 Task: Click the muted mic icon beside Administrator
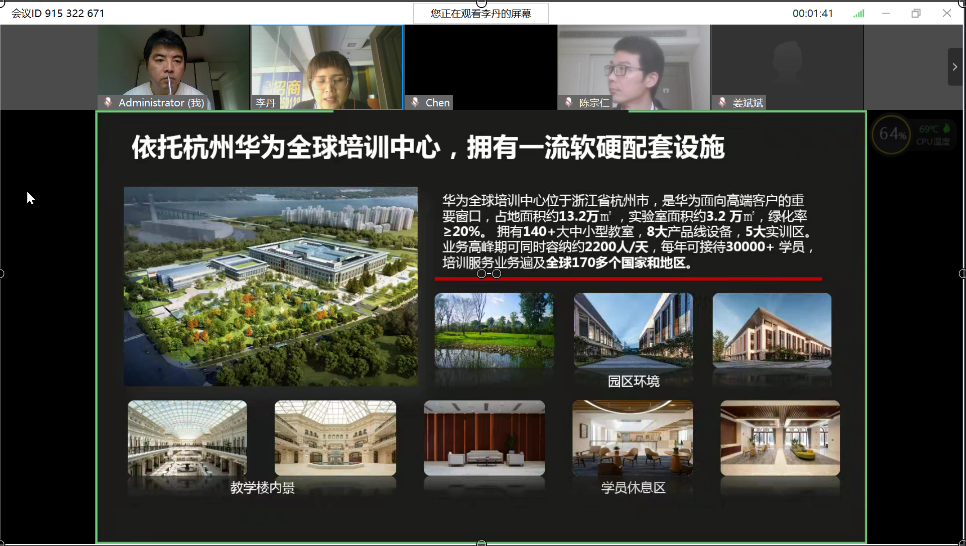coord(108,102)
